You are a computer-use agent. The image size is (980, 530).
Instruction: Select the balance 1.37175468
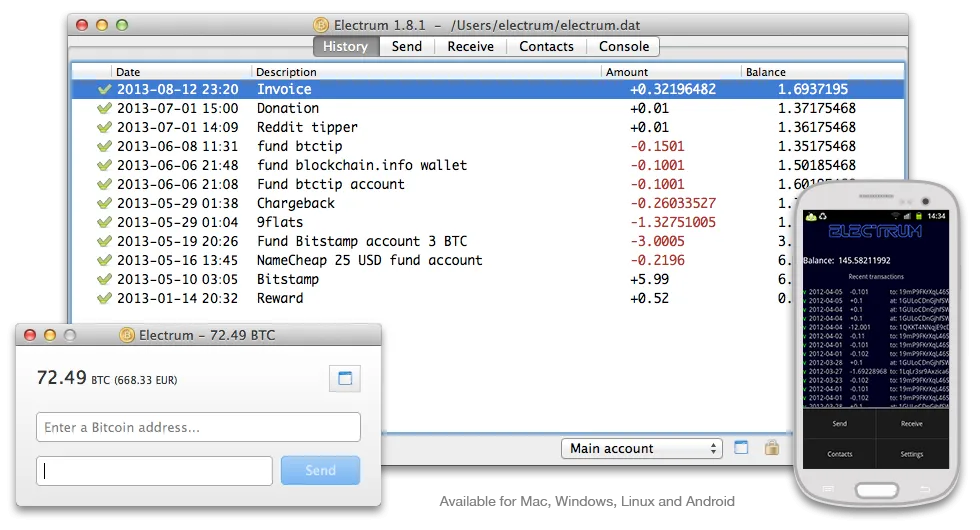[x=816, y=108]
